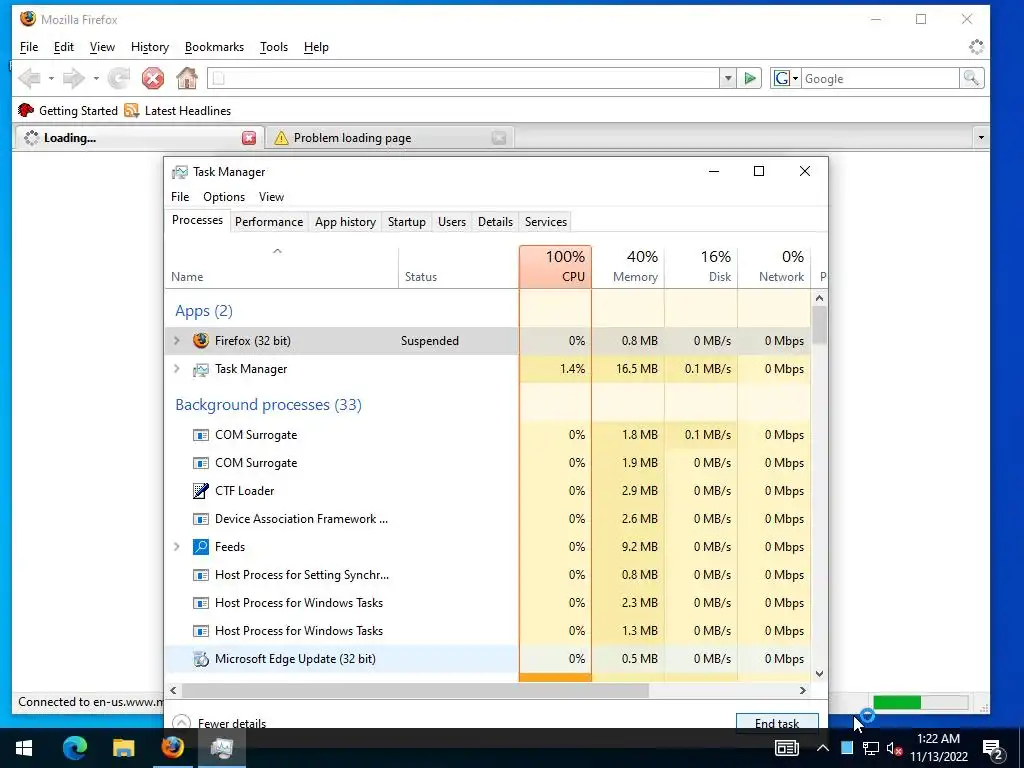Open the Firefox History menu
This screenshot has height=768, width=1024.
pos(150,47)
